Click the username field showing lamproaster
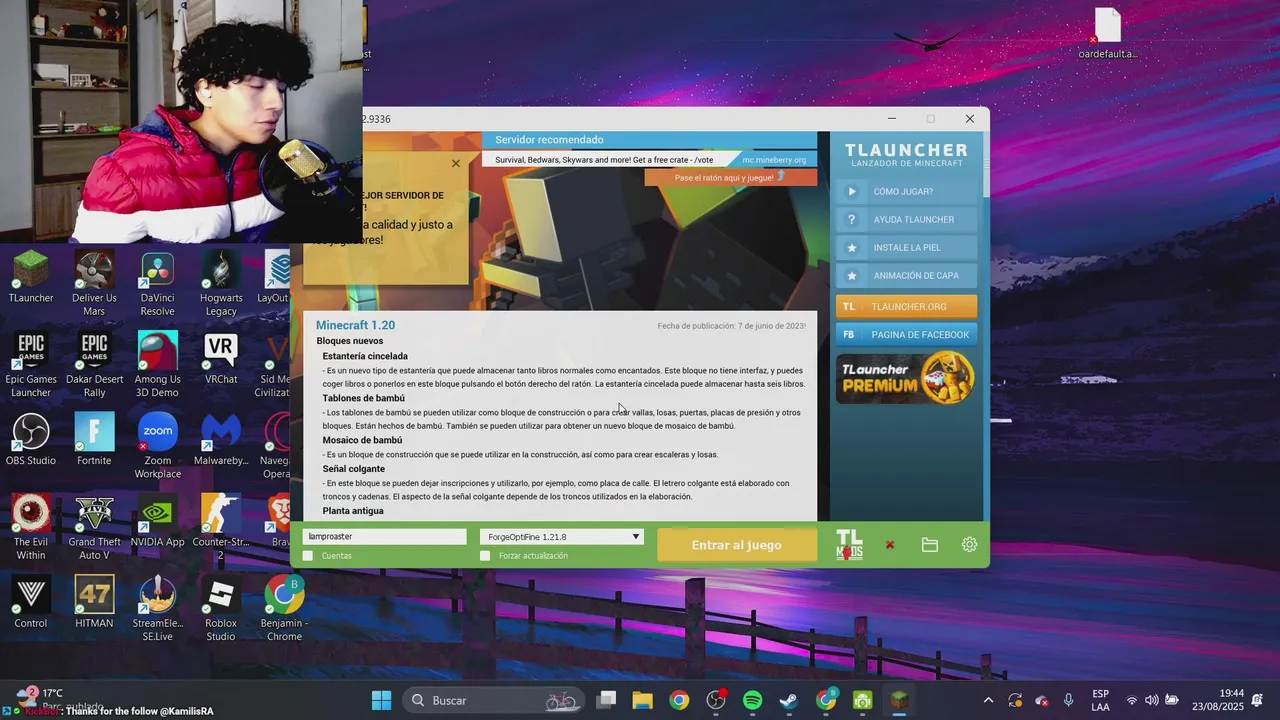Image resolution: width=1280 pixels, height=720 pixels. point(385,537)
